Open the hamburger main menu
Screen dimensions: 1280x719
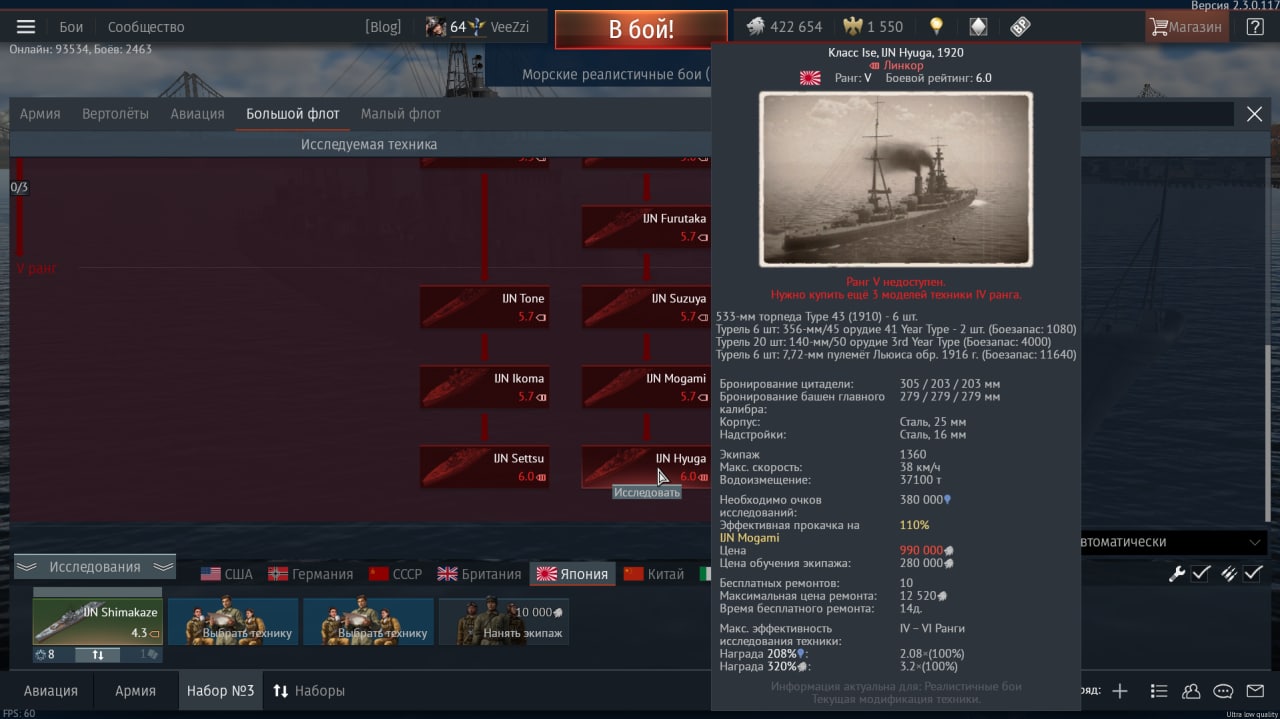coord(26,27)
